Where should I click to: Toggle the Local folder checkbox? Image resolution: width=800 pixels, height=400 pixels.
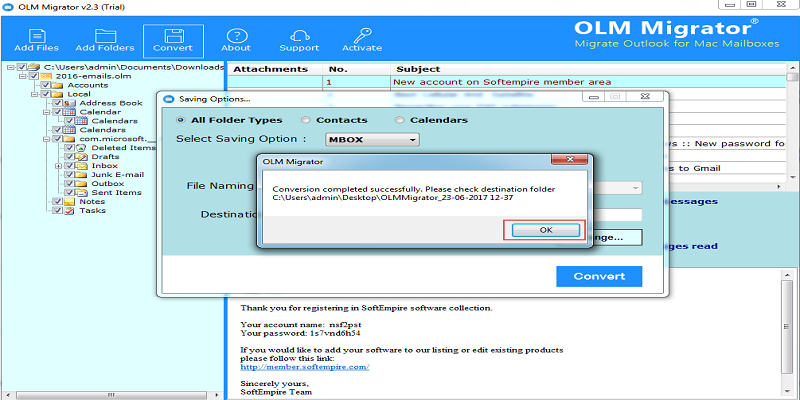point(46,94)
